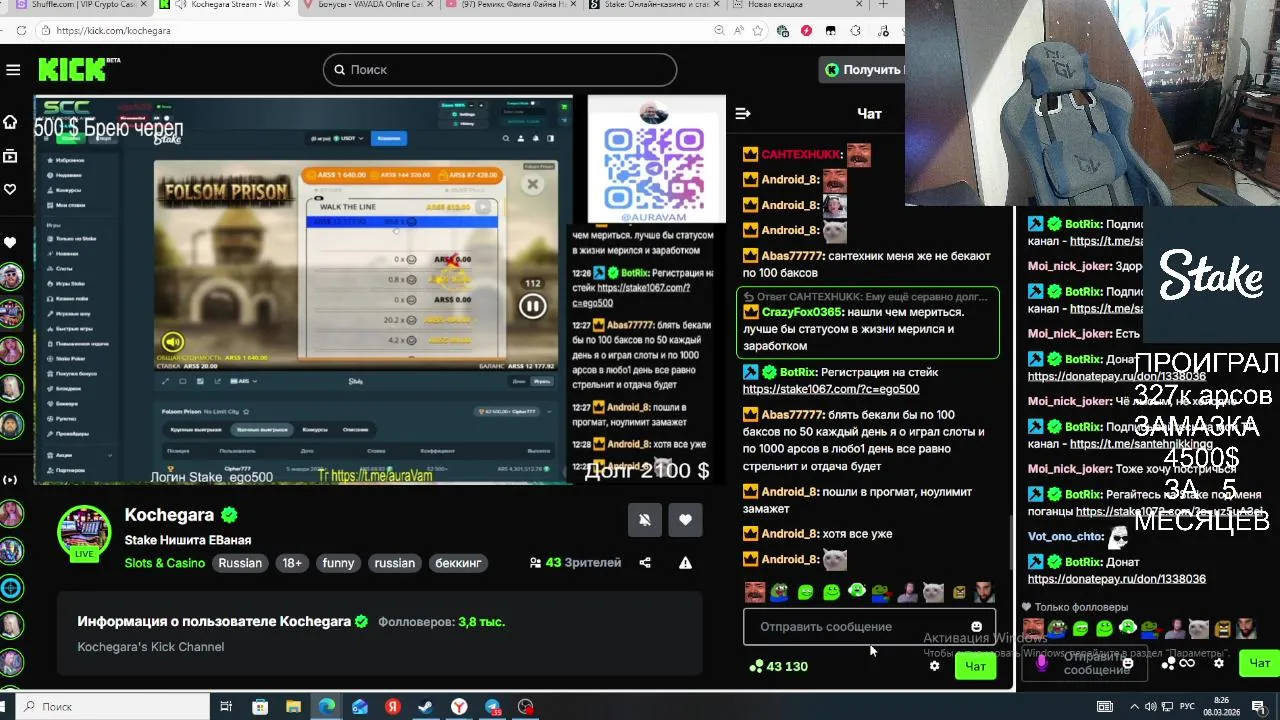Insert the Pepe frog quick emote
The image size is (1280, 720).
click(x=779, y=593)
